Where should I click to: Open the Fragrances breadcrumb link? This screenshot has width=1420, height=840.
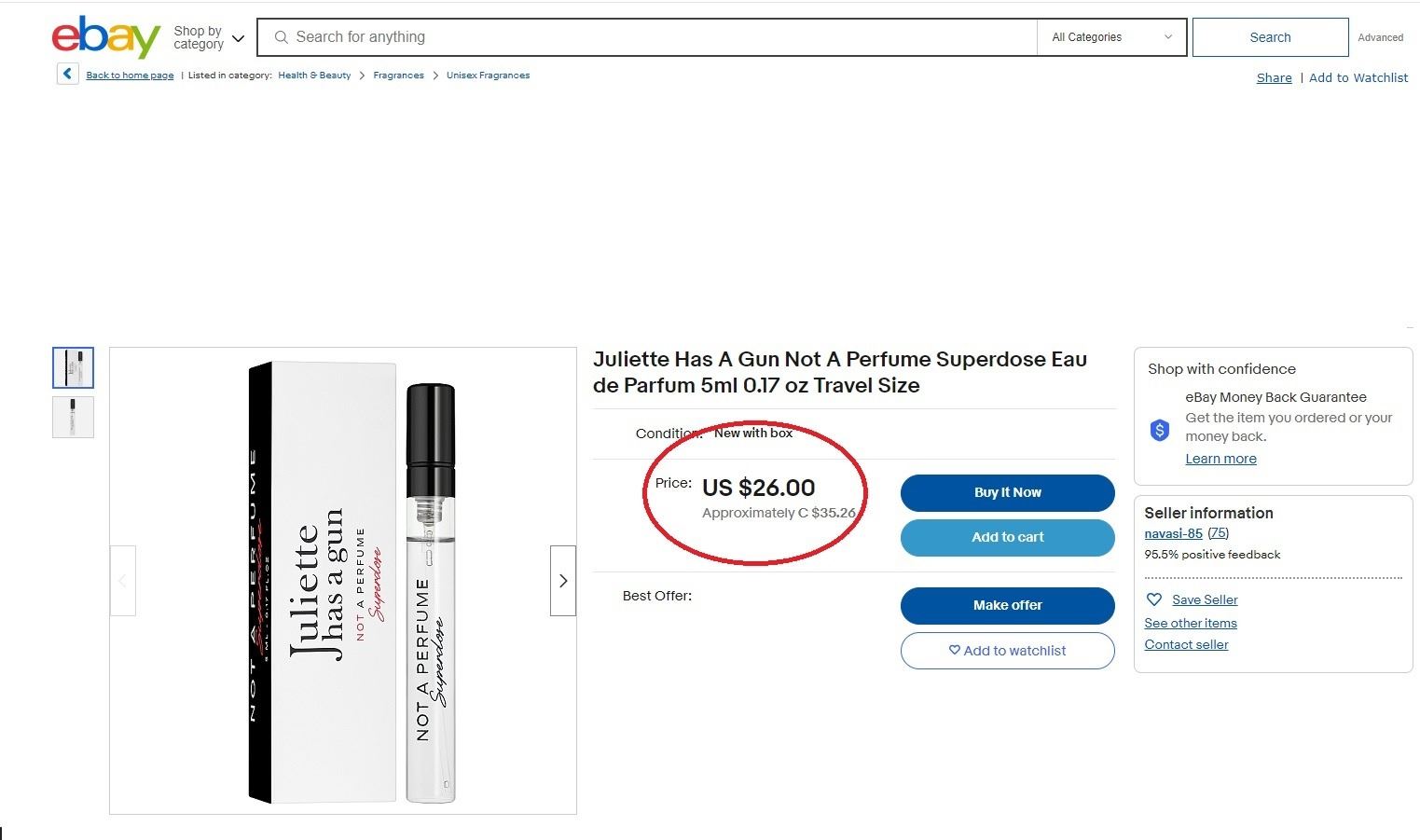coord(398,76)
